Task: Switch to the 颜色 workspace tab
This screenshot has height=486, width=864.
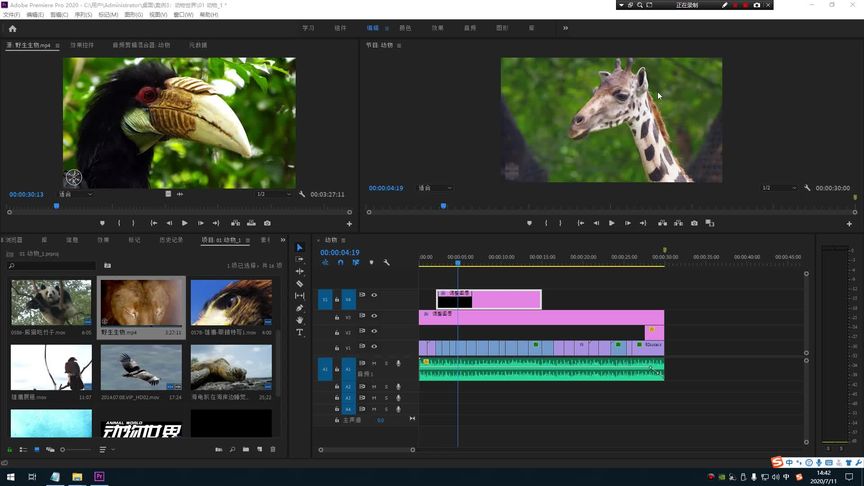Action: 404,29
